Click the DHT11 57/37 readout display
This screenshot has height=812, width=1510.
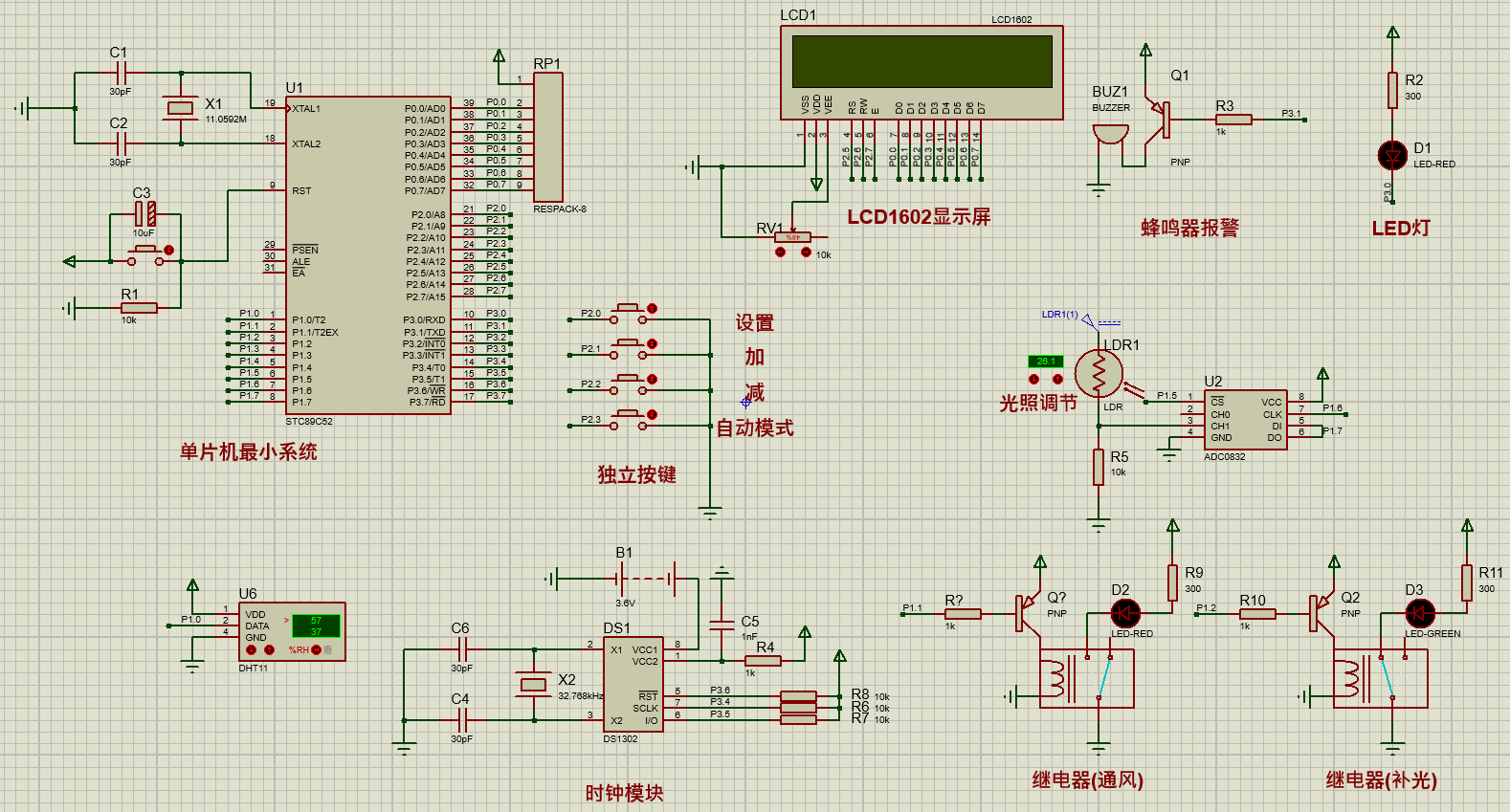316,626
